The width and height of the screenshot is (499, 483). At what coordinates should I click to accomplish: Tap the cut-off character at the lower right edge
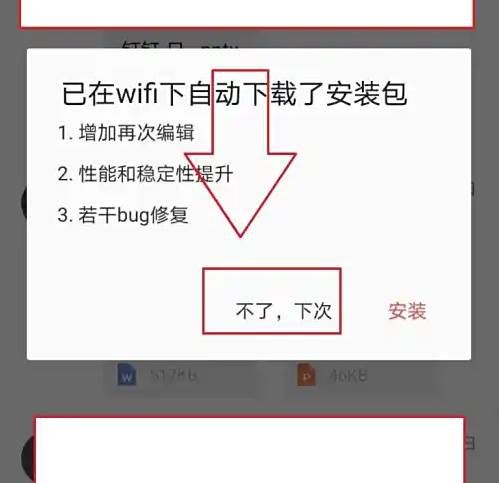469,443
